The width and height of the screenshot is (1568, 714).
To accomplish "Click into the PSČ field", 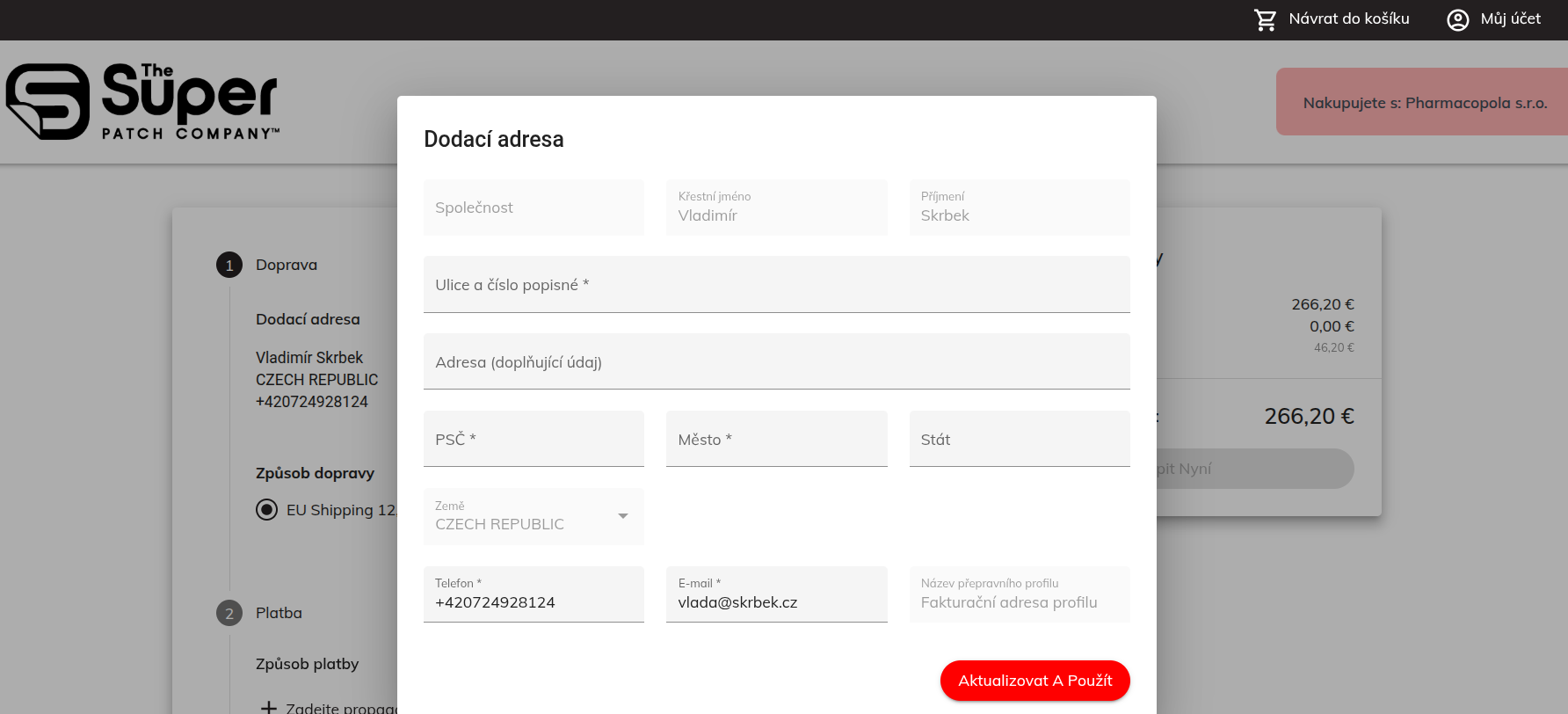I will coord(534,440).
